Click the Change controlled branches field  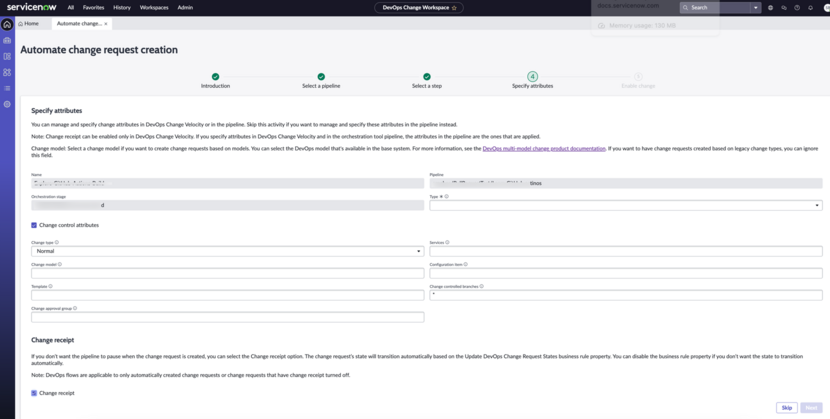(626, 295)
